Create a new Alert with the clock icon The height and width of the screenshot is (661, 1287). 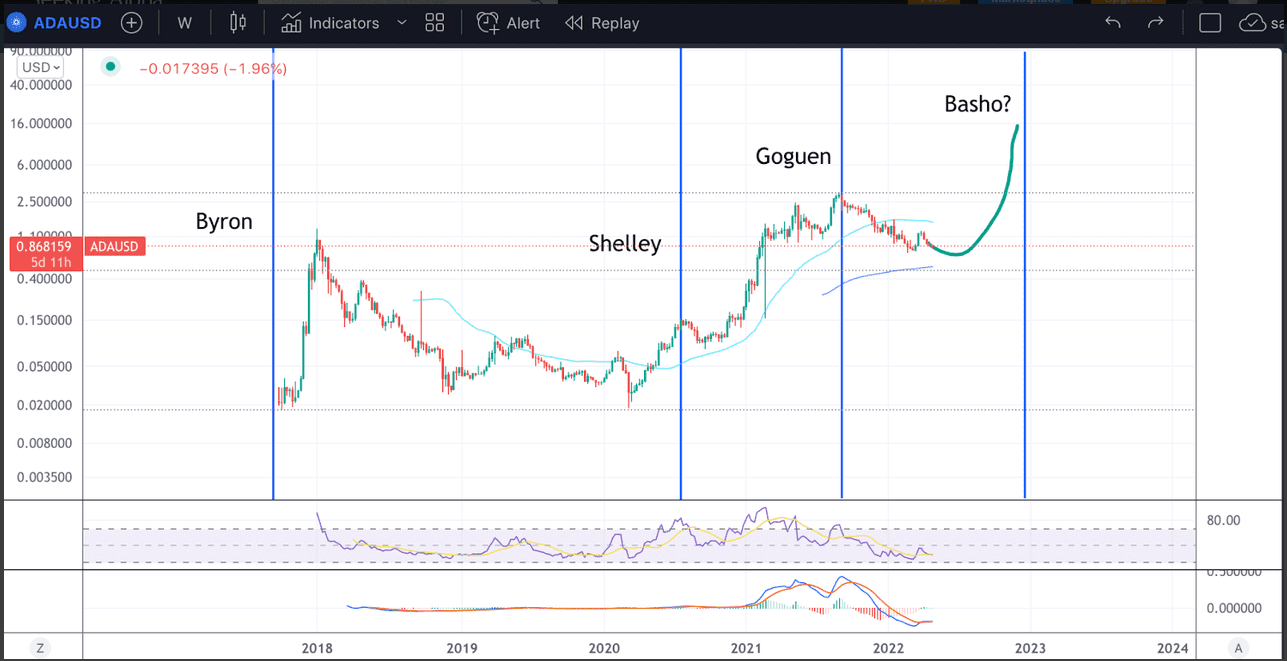[507, 22]
